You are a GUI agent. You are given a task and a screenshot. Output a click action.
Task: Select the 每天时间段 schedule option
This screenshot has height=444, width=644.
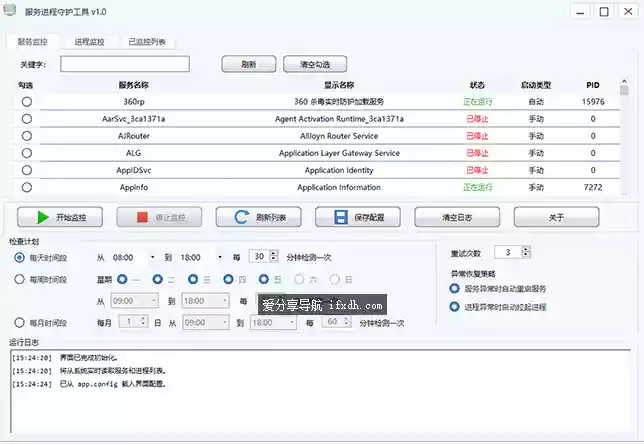click(19, 258)
